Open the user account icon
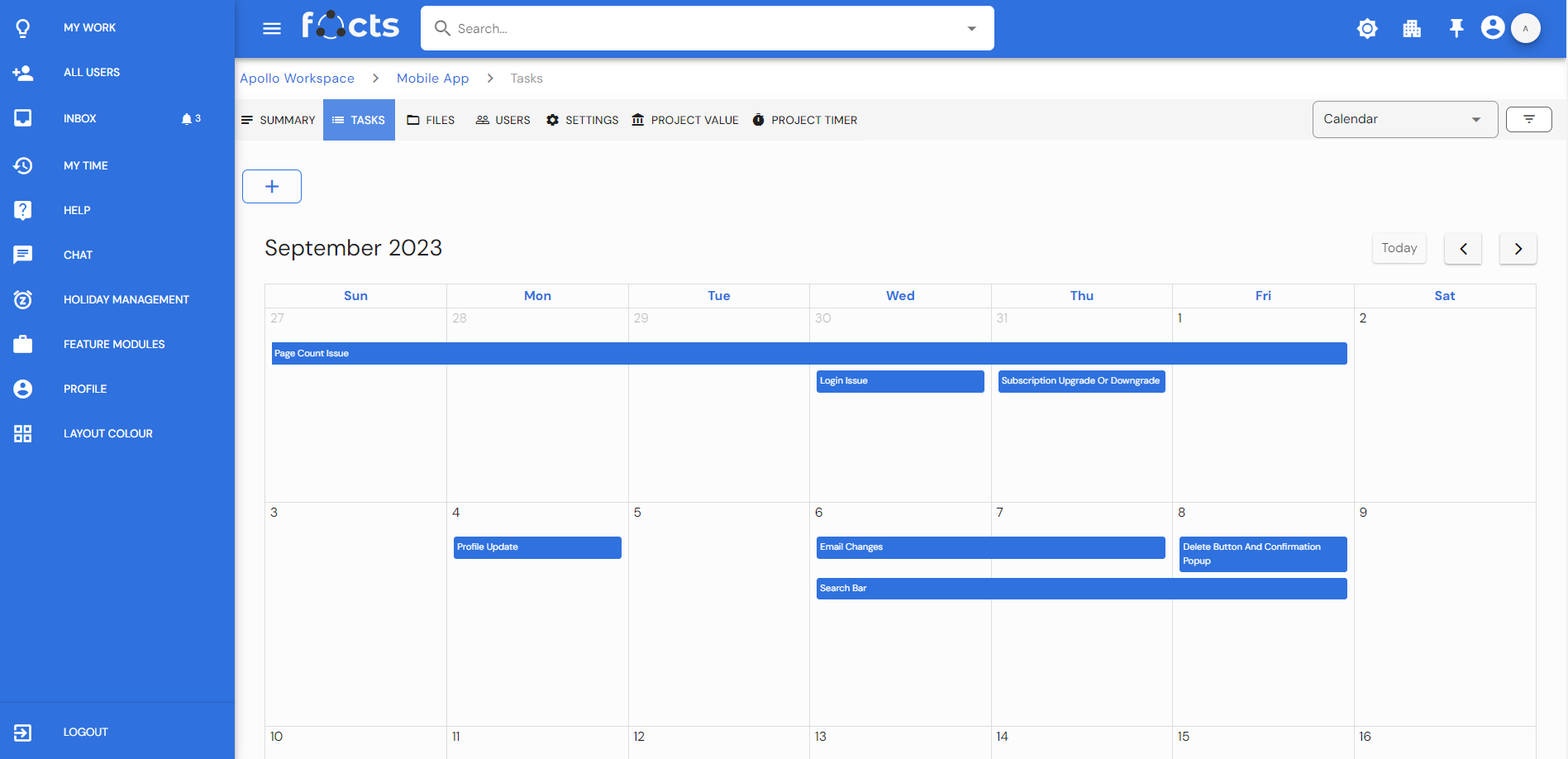 coord(1493,28)
